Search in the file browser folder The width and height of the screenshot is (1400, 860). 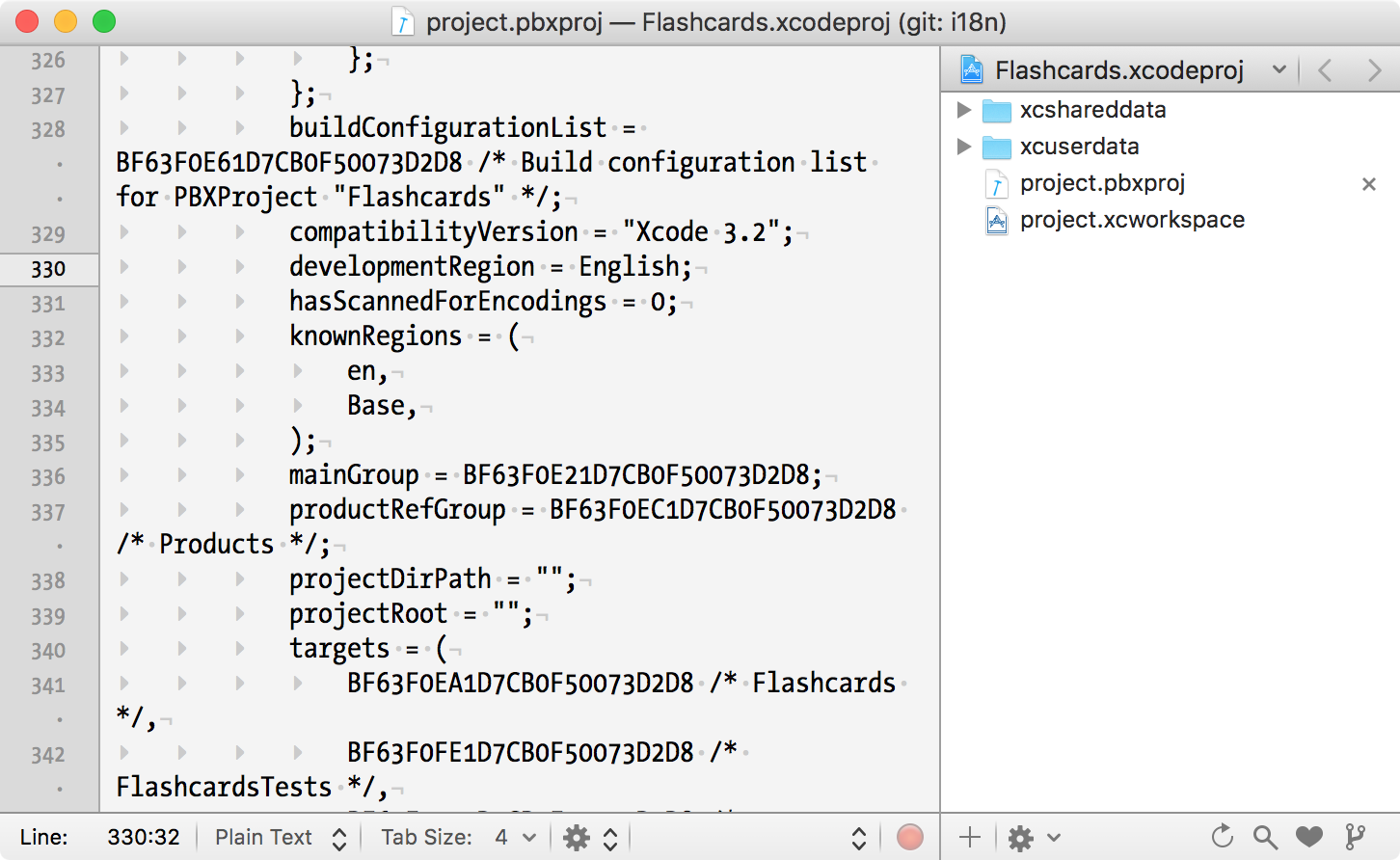coord(1265,837)
